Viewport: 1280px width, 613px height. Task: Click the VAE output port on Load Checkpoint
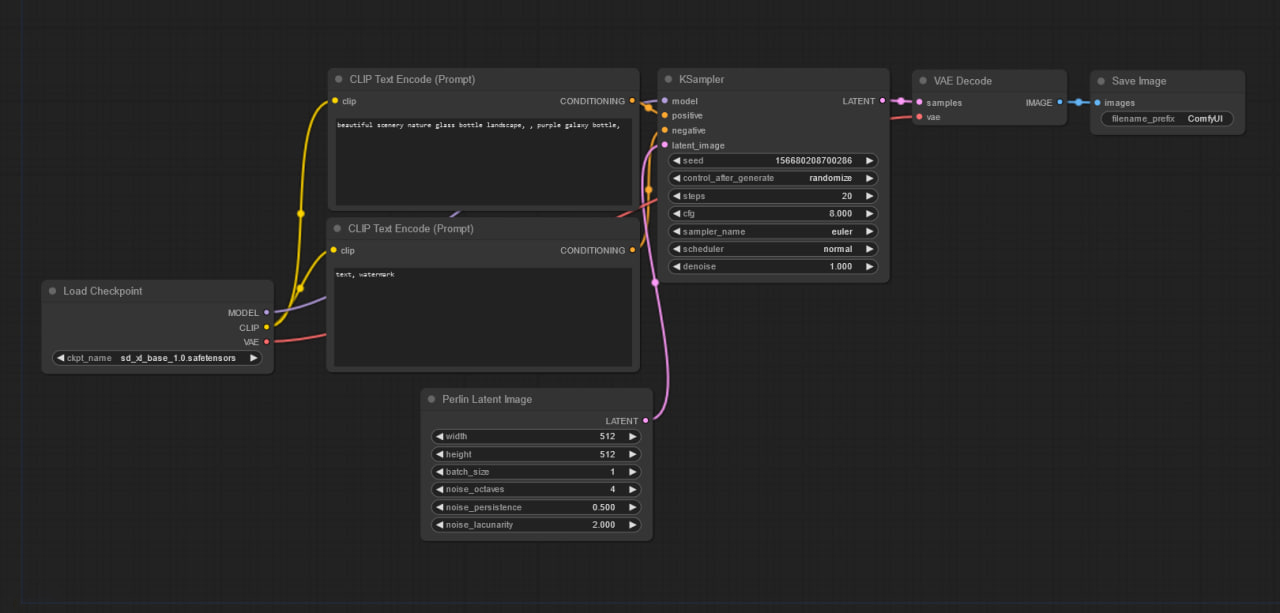pyautogui.click(x=266, y=342)
